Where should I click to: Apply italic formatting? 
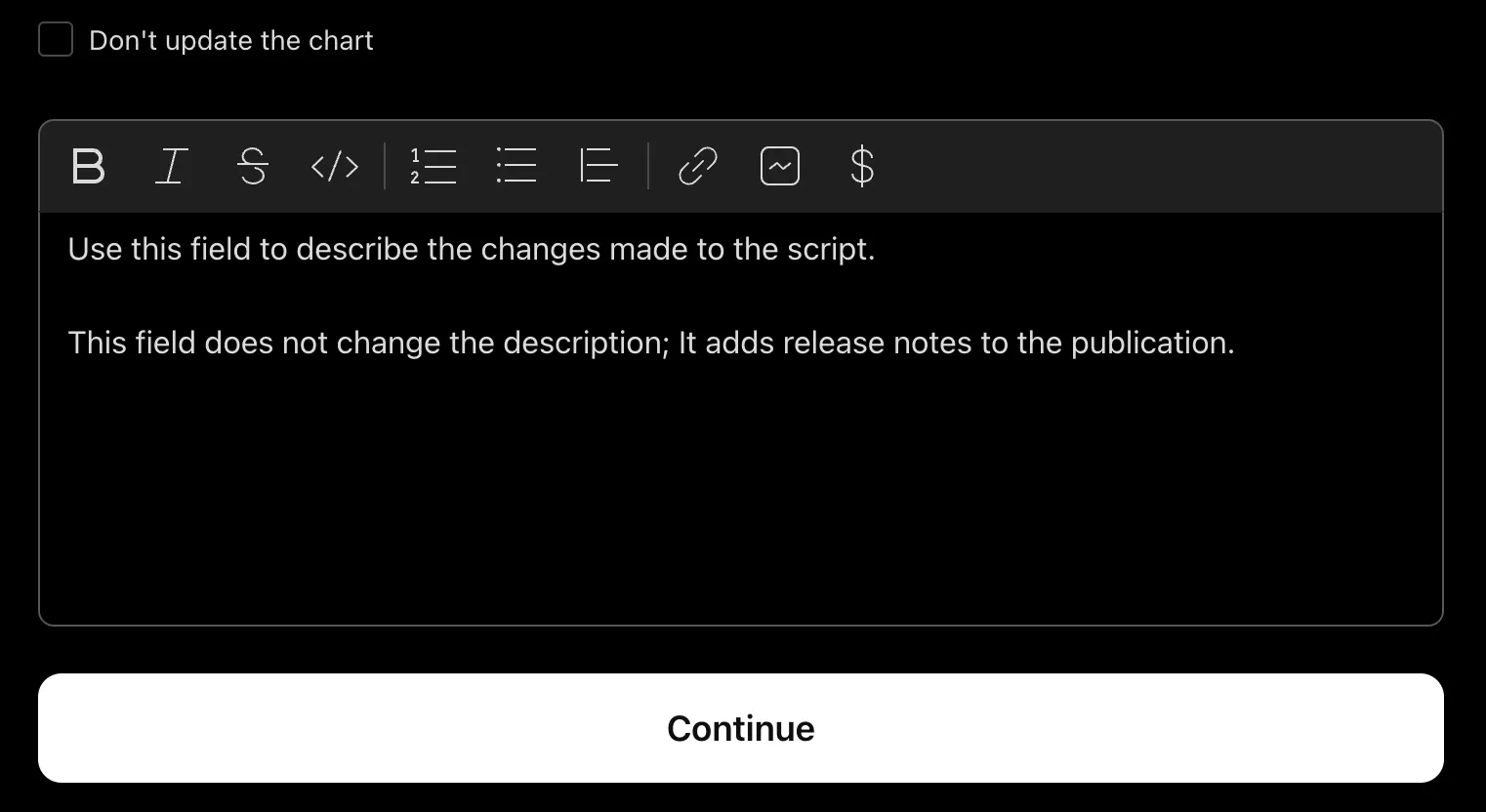[171, 167]
